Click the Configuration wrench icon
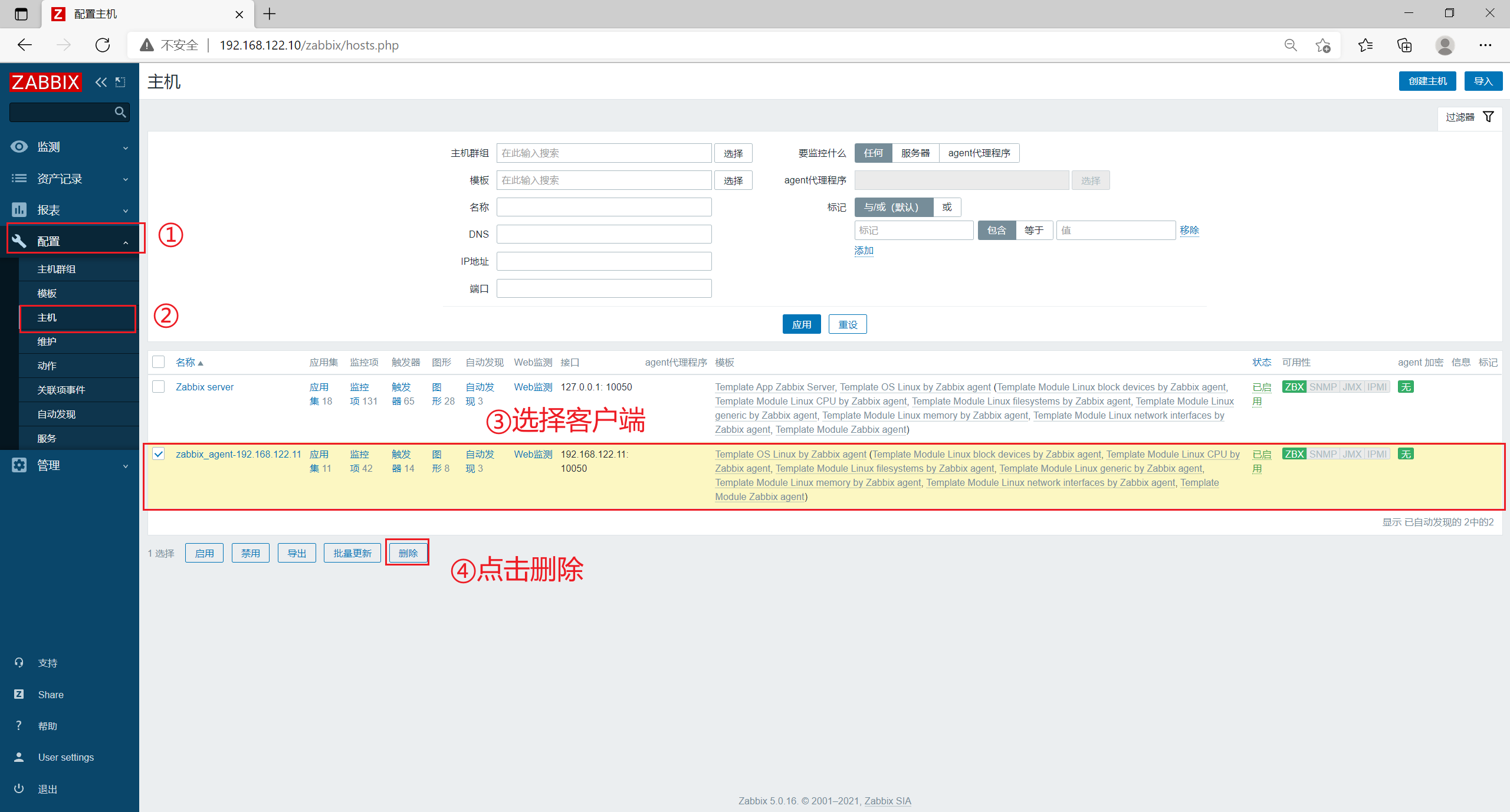Screen dimensions: 1510x812 19,241
